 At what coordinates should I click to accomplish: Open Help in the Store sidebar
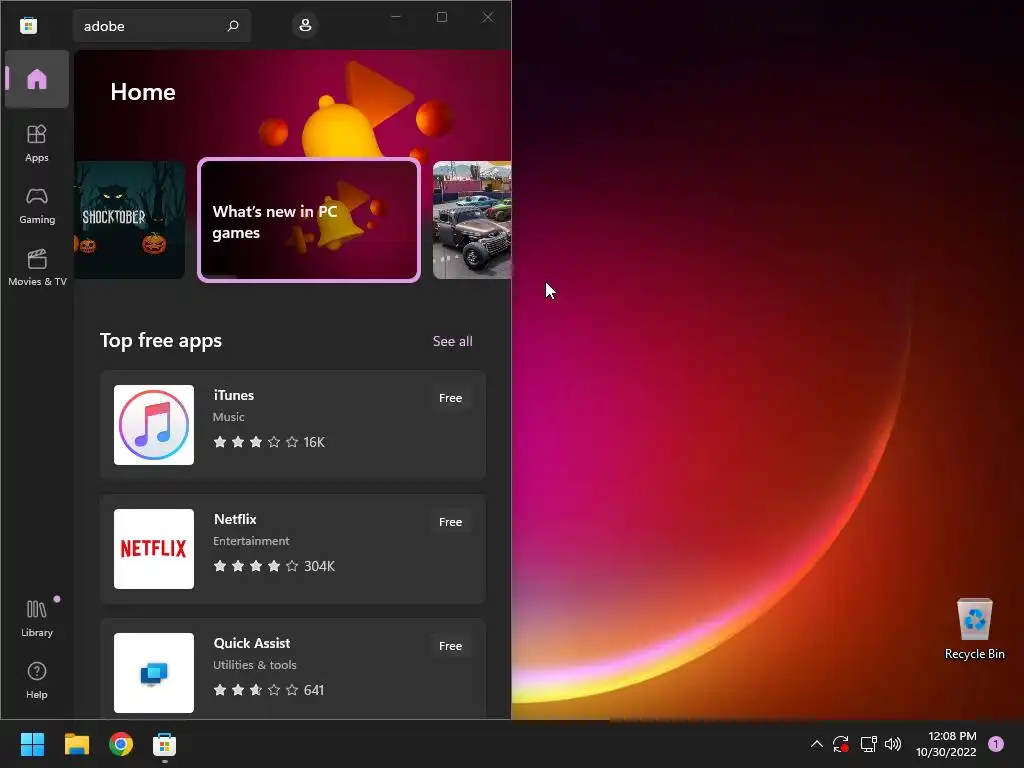pos(37,680)
